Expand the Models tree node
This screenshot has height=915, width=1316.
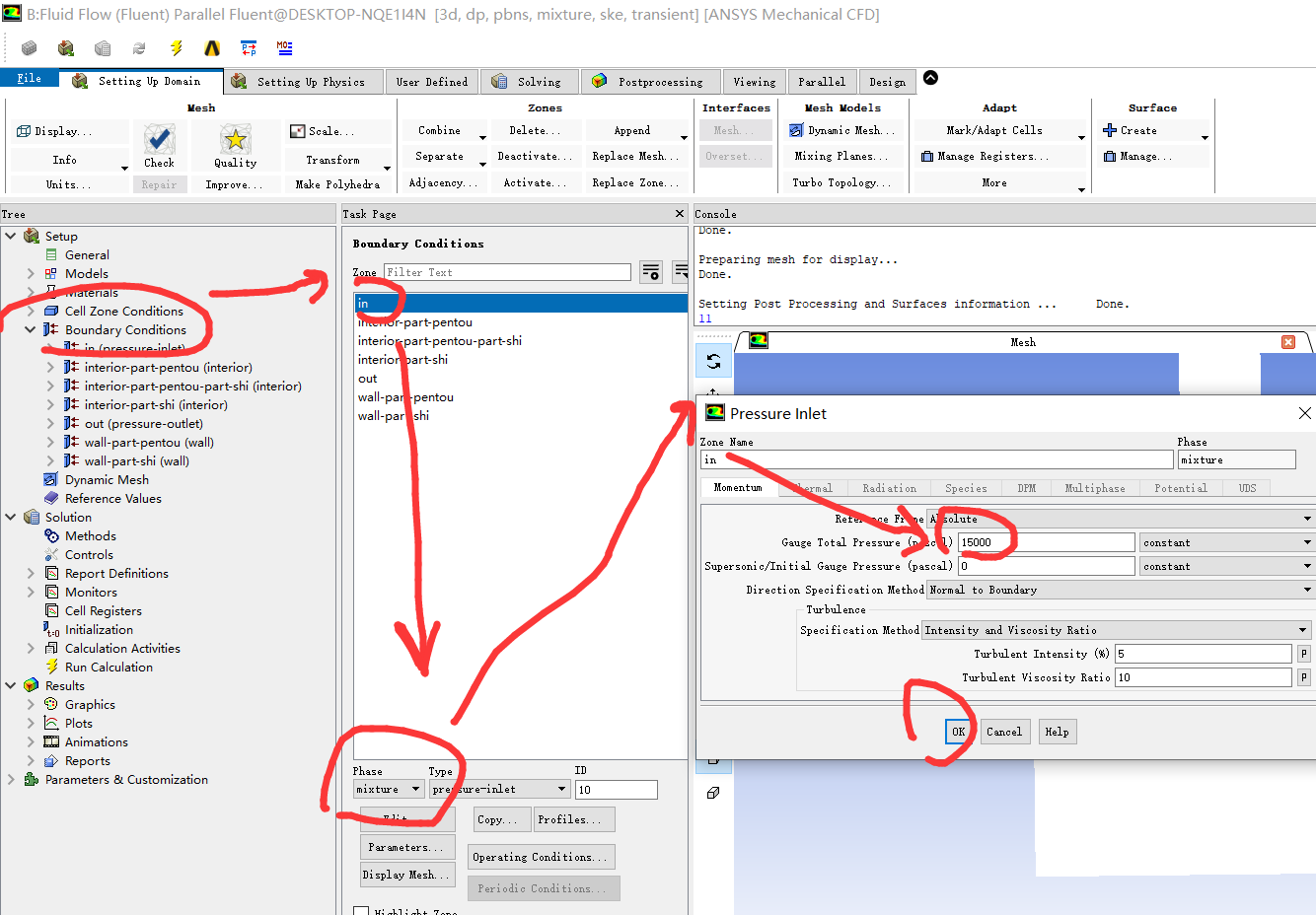[x=31, y=273]
